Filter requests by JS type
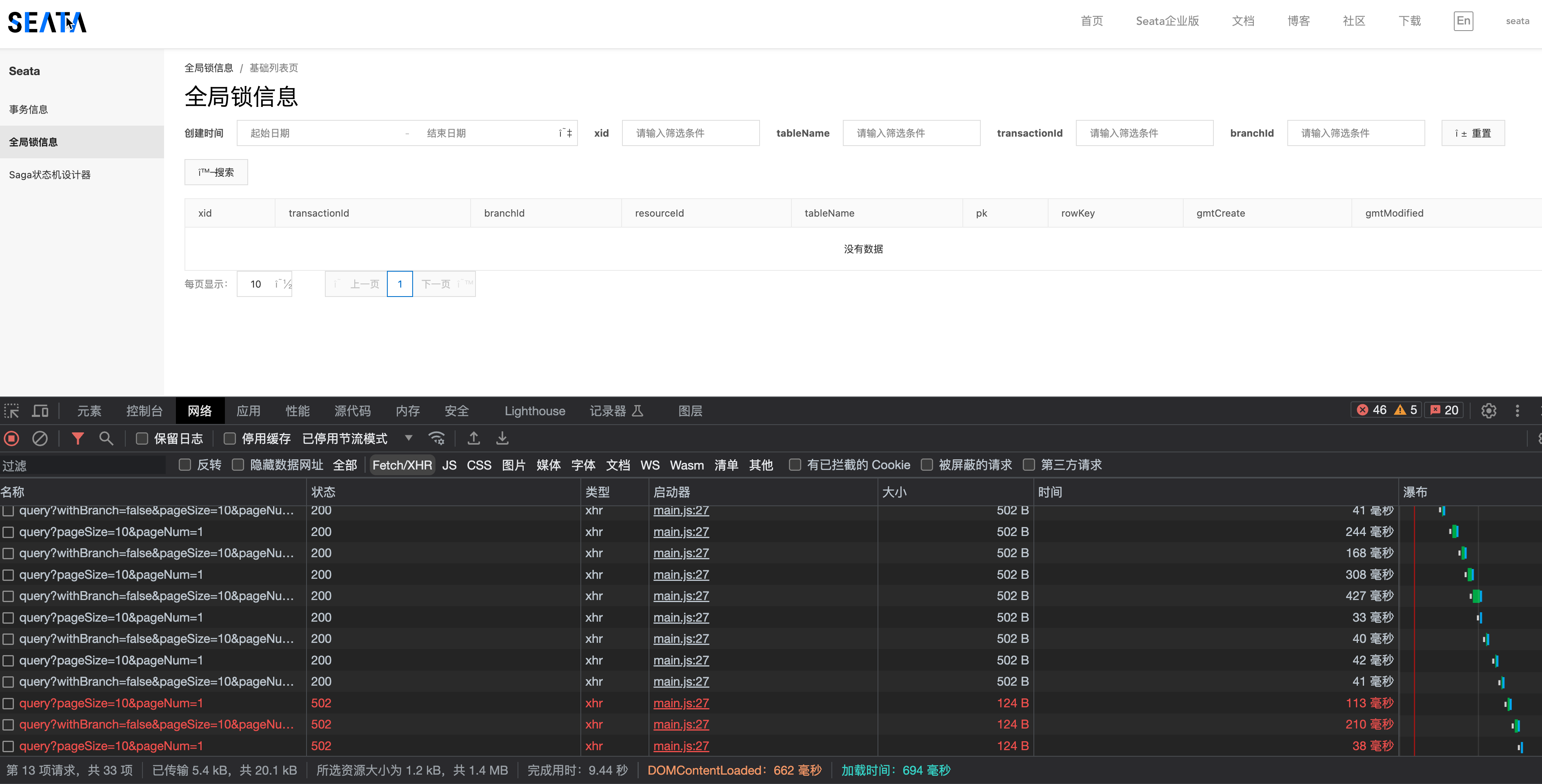This screenshot has height=784, width=1542. pos(449,465)
